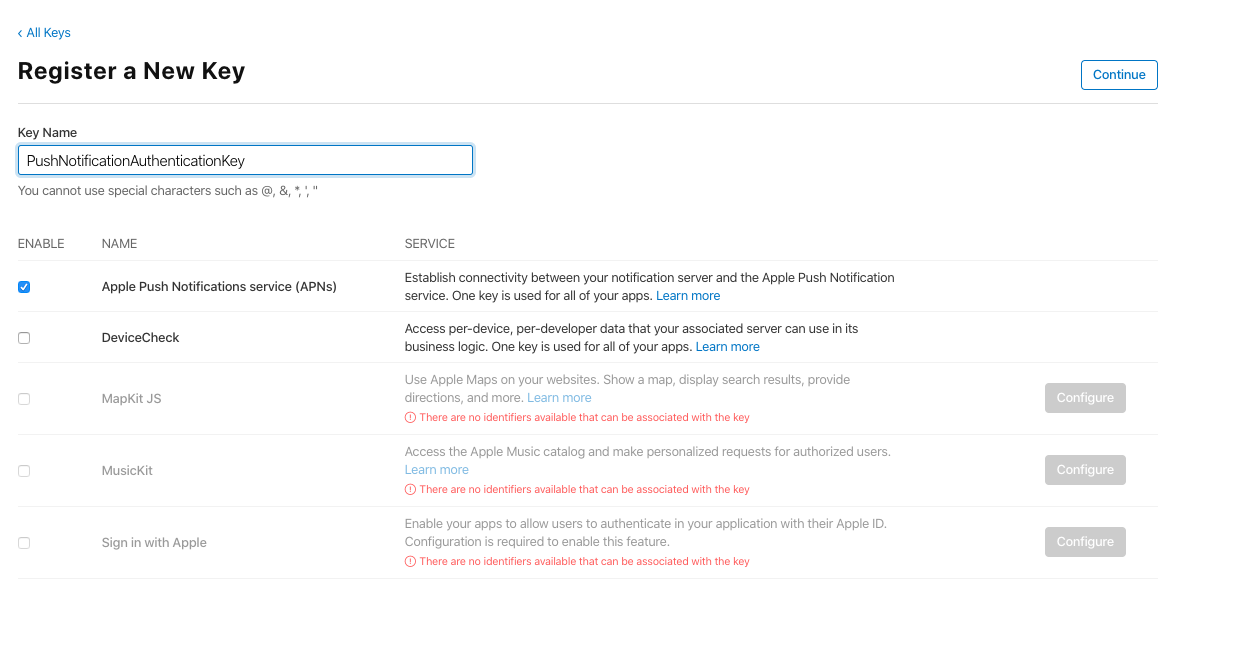Tick the MapKit JS checkbox

coord(24,399)
